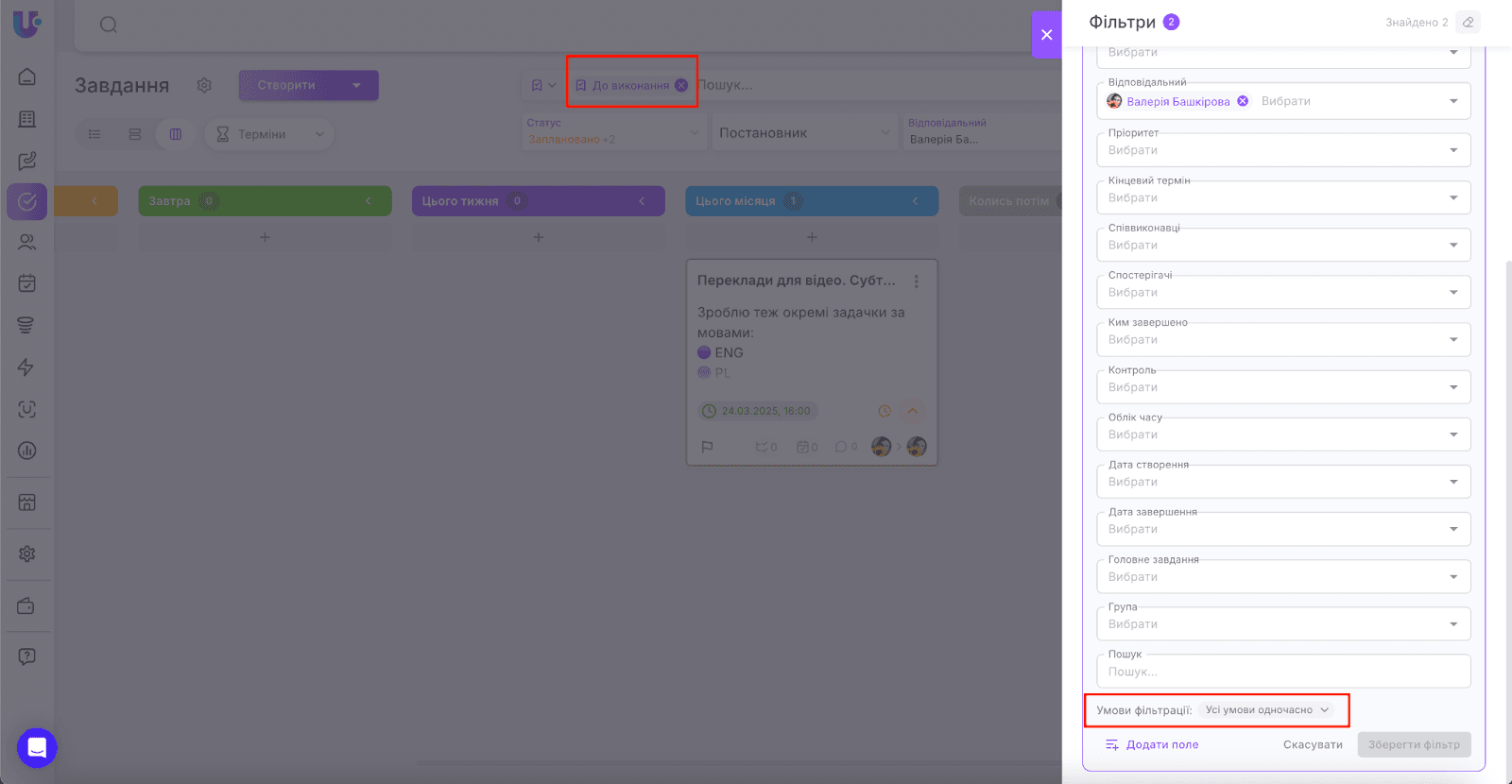Expand the orange chevron on task card

click(913, 411)
